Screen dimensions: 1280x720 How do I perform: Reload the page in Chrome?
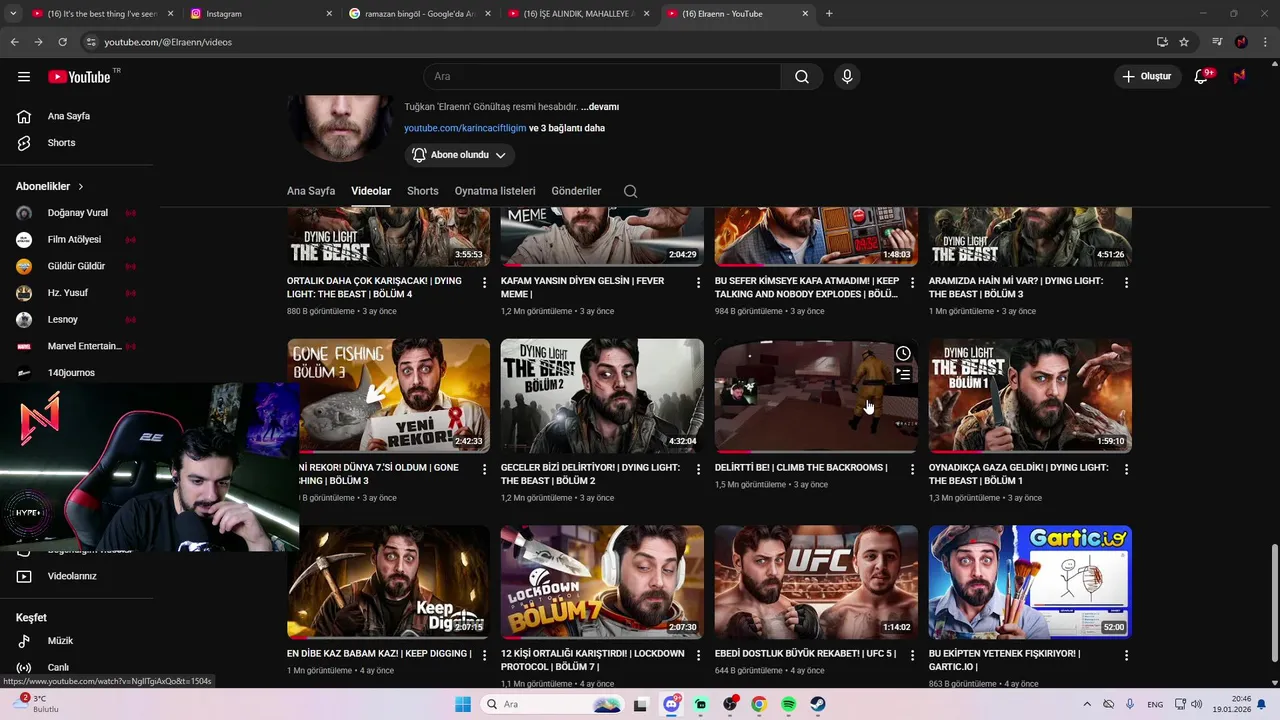coord(62,42)
